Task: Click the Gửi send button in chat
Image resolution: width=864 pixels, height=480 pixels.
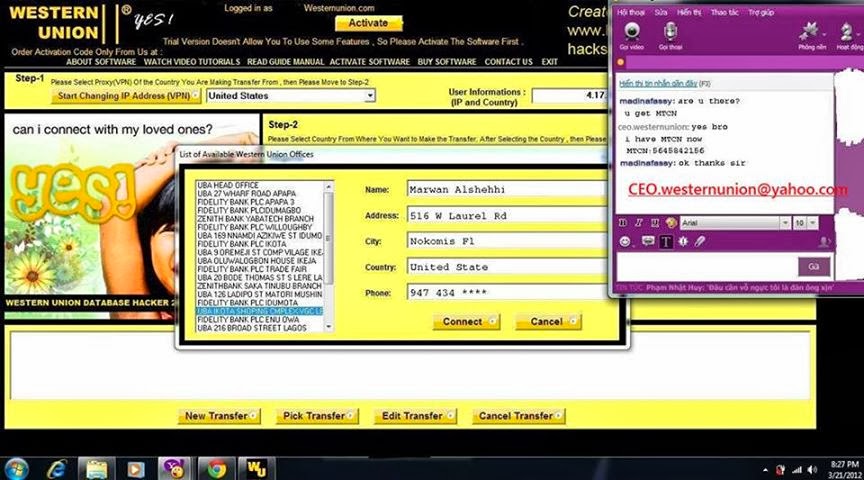Action: [814, 267]
